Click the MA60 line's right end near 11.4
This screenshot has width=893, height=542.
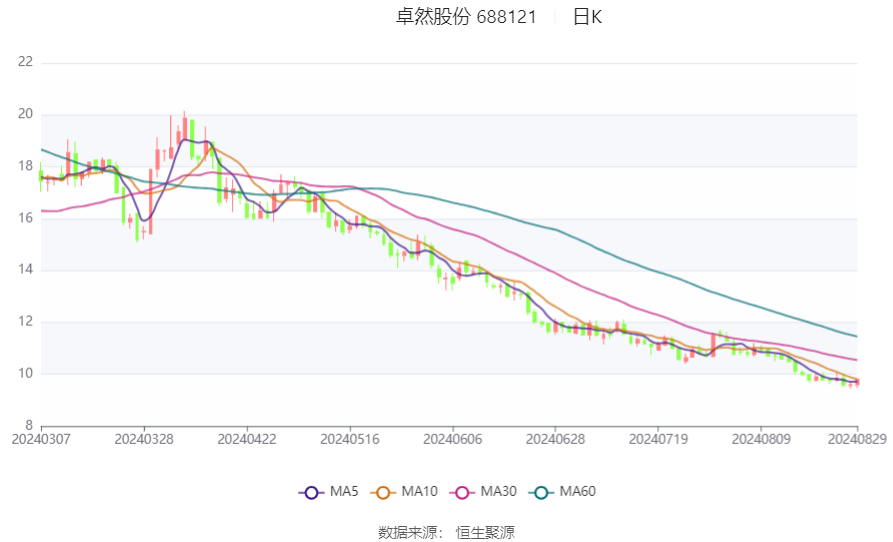(x=855, y=336)
